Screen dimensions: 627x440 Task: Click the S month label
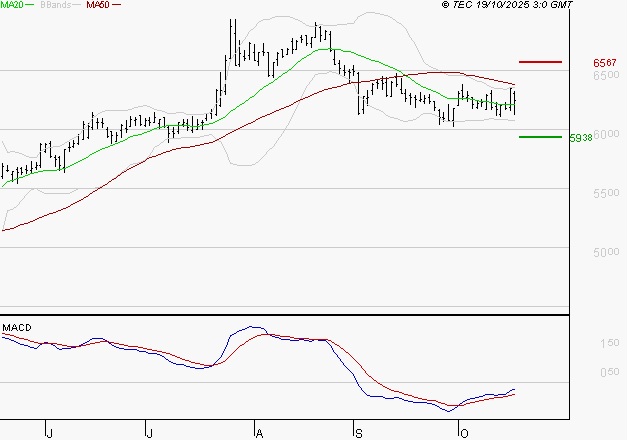[359, 434]
